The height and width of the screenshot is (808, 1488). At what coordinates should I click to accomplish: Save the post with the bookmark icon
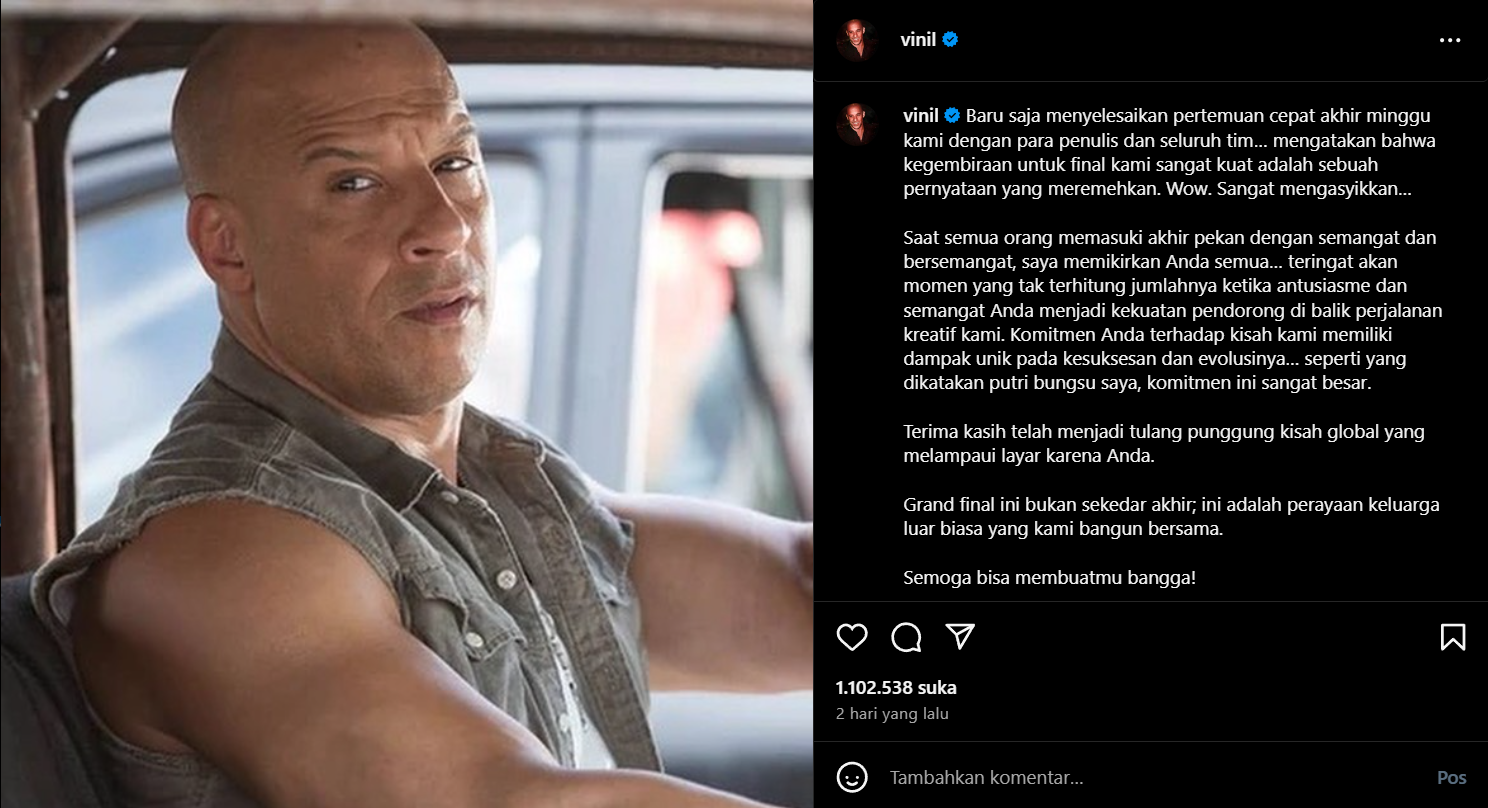click(1453, 637)
